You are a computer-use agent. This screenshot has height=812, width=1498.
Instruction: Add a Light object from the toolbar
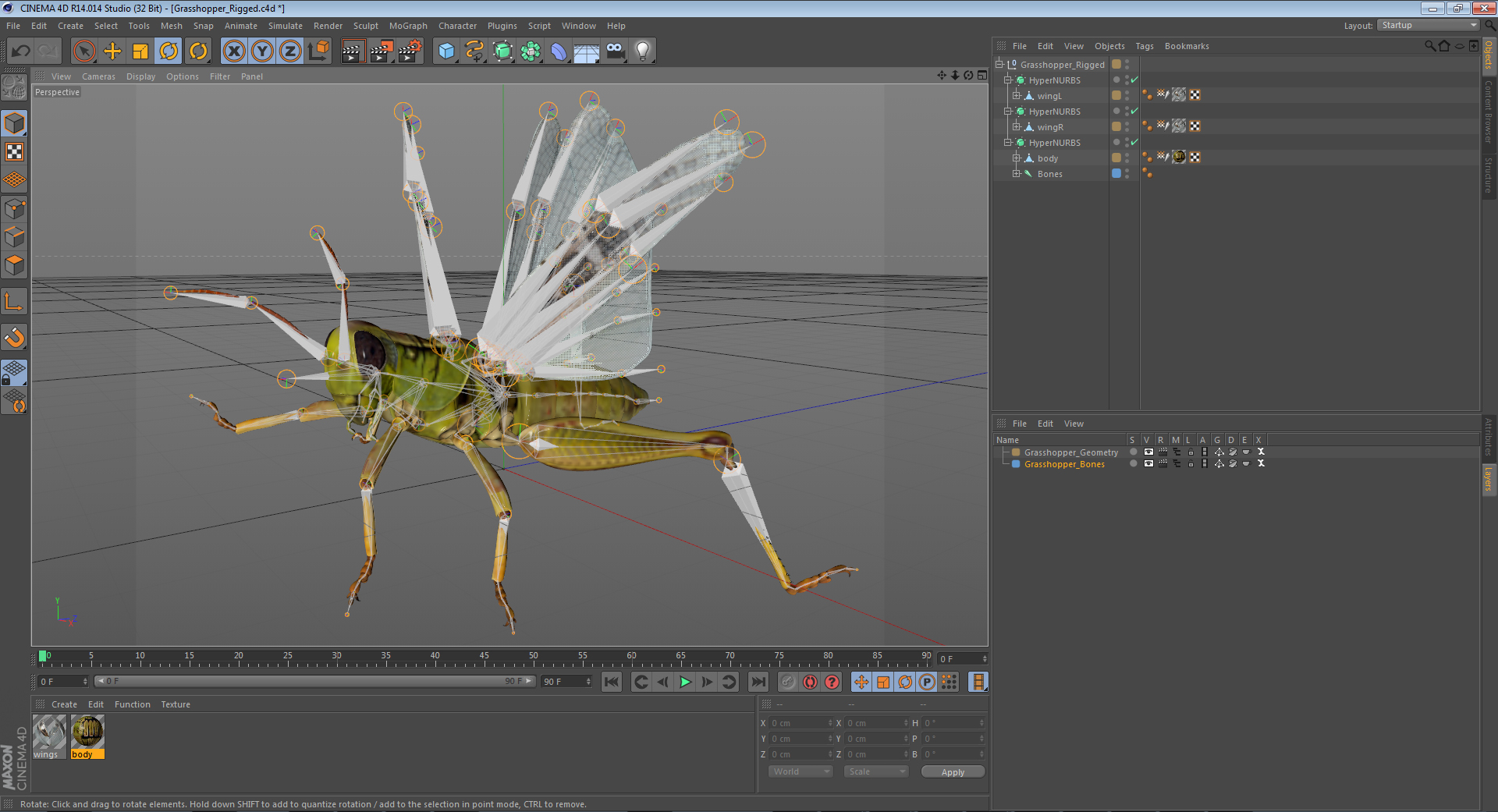pyautogui.click(x=642, y=51)
